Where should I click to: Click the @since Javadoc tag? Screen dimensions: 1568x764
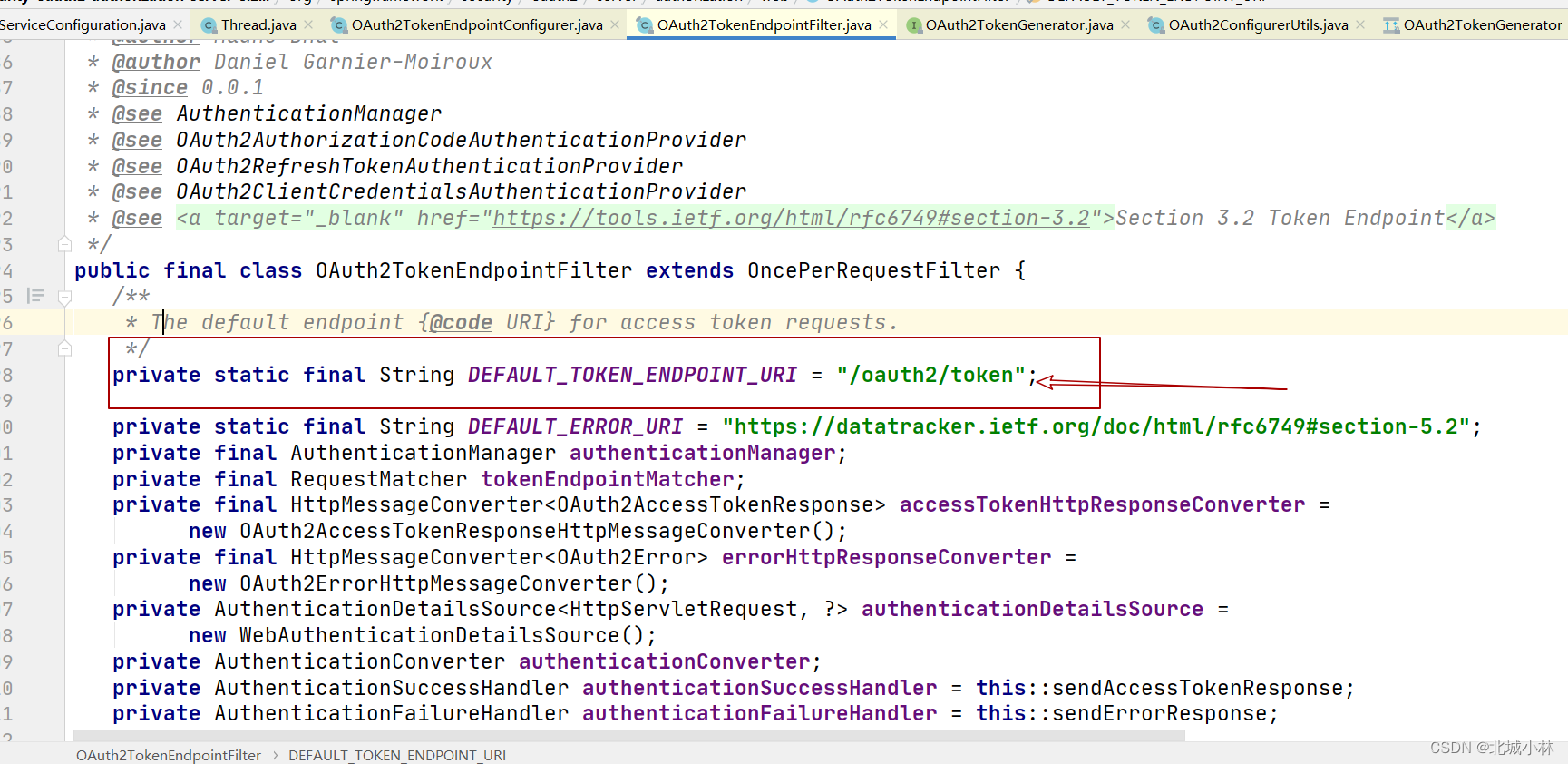(150, 88)
